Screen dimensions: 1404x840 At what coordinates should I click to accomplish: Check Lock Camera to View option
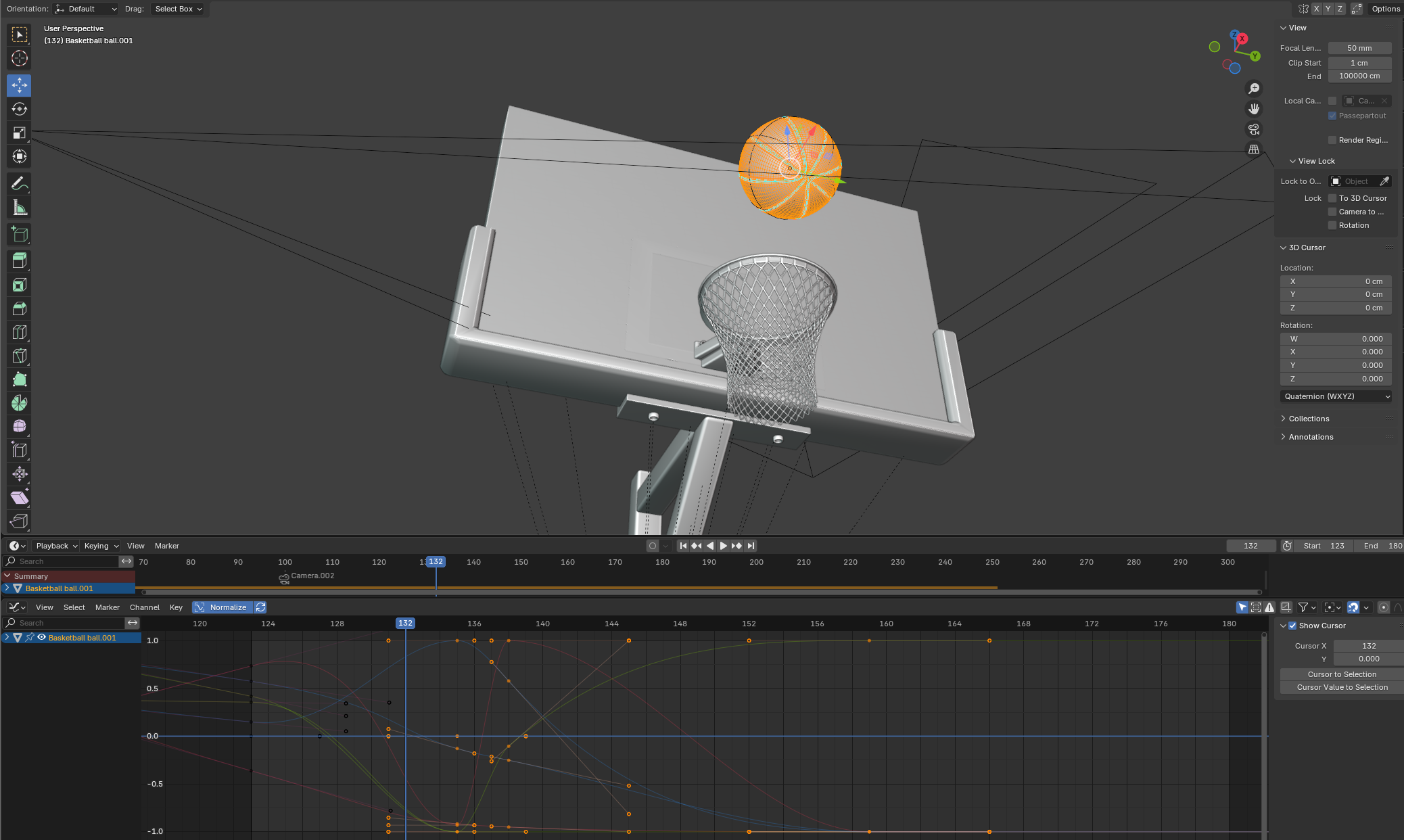point(1332,212)
